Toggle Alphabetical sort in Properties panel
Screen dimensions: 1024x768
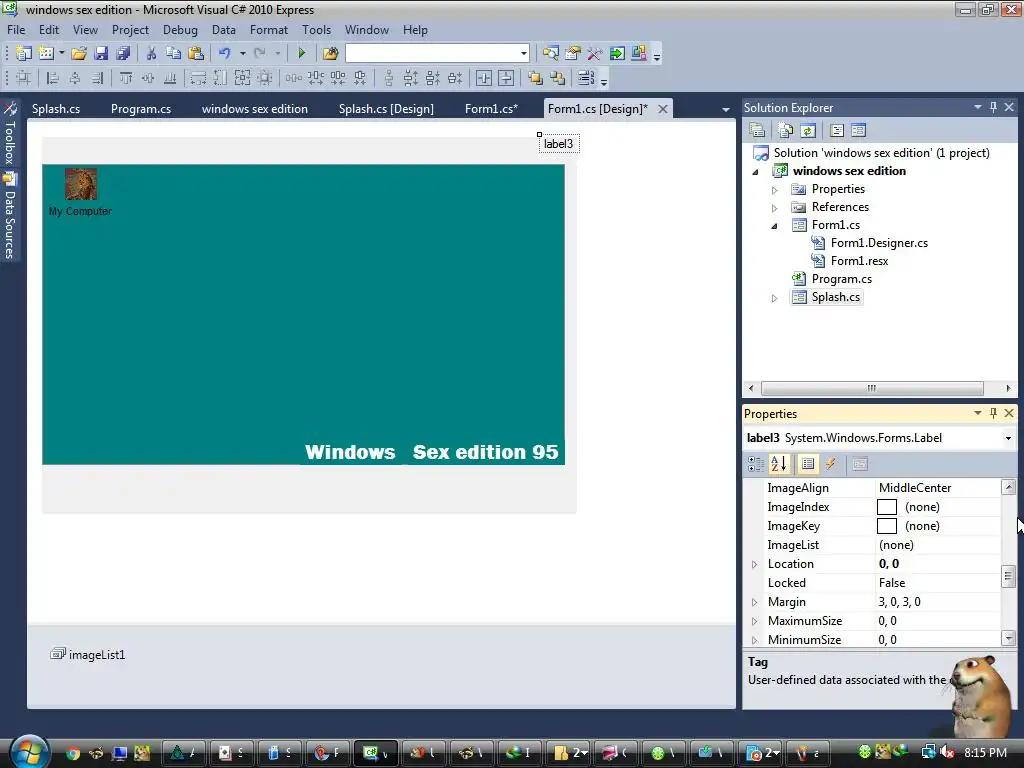pyautogui.click(x=779, y=464)
